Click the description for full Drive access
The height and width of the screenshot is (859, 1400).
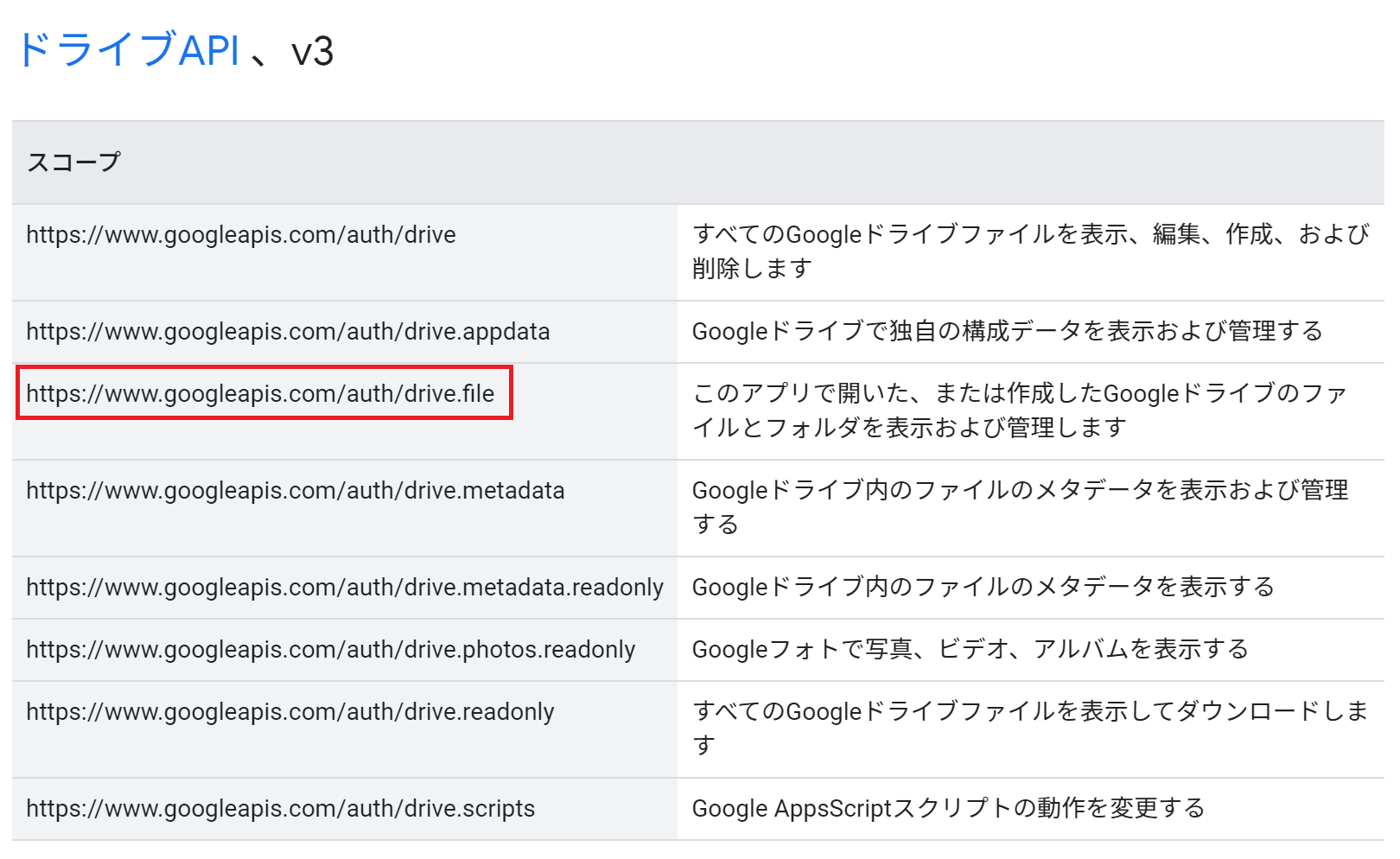point(1030,251)
